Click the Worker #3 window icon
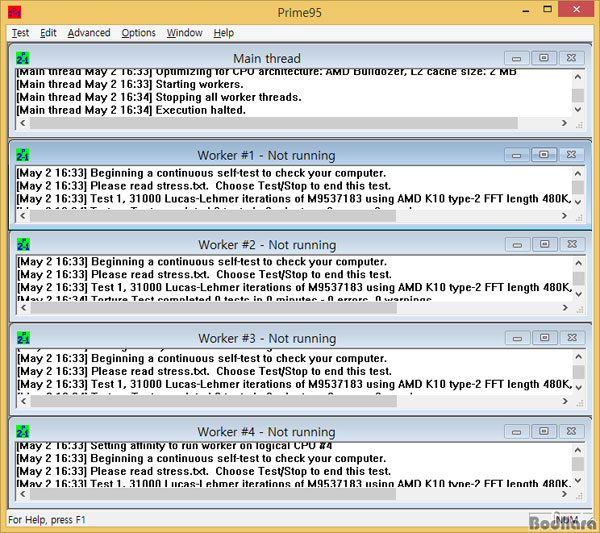Screen dimensions: 600x533 click(x=23, y=338)
